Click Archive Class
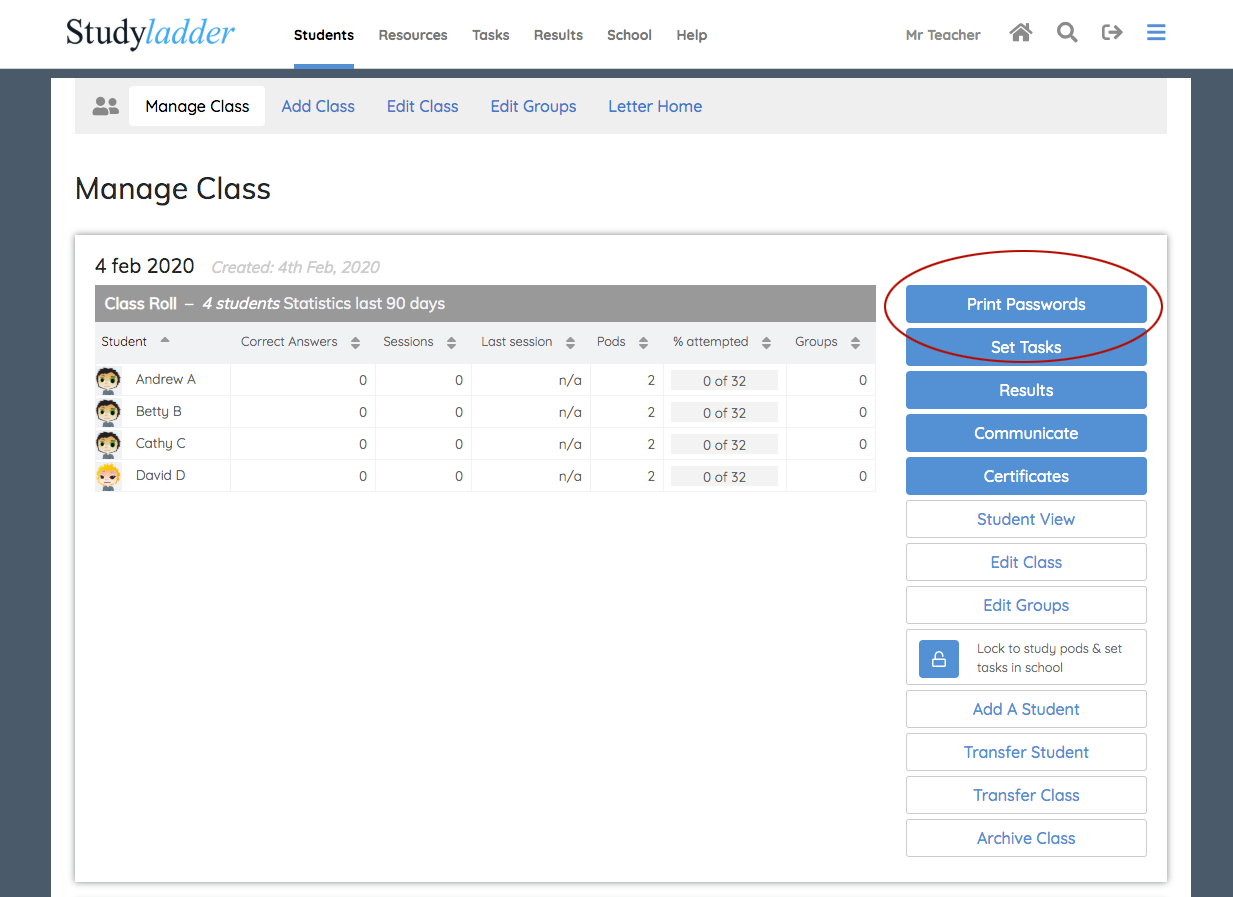This screenshot has height=897, width=1233. pyautogui.click(x=1026, y=838)
